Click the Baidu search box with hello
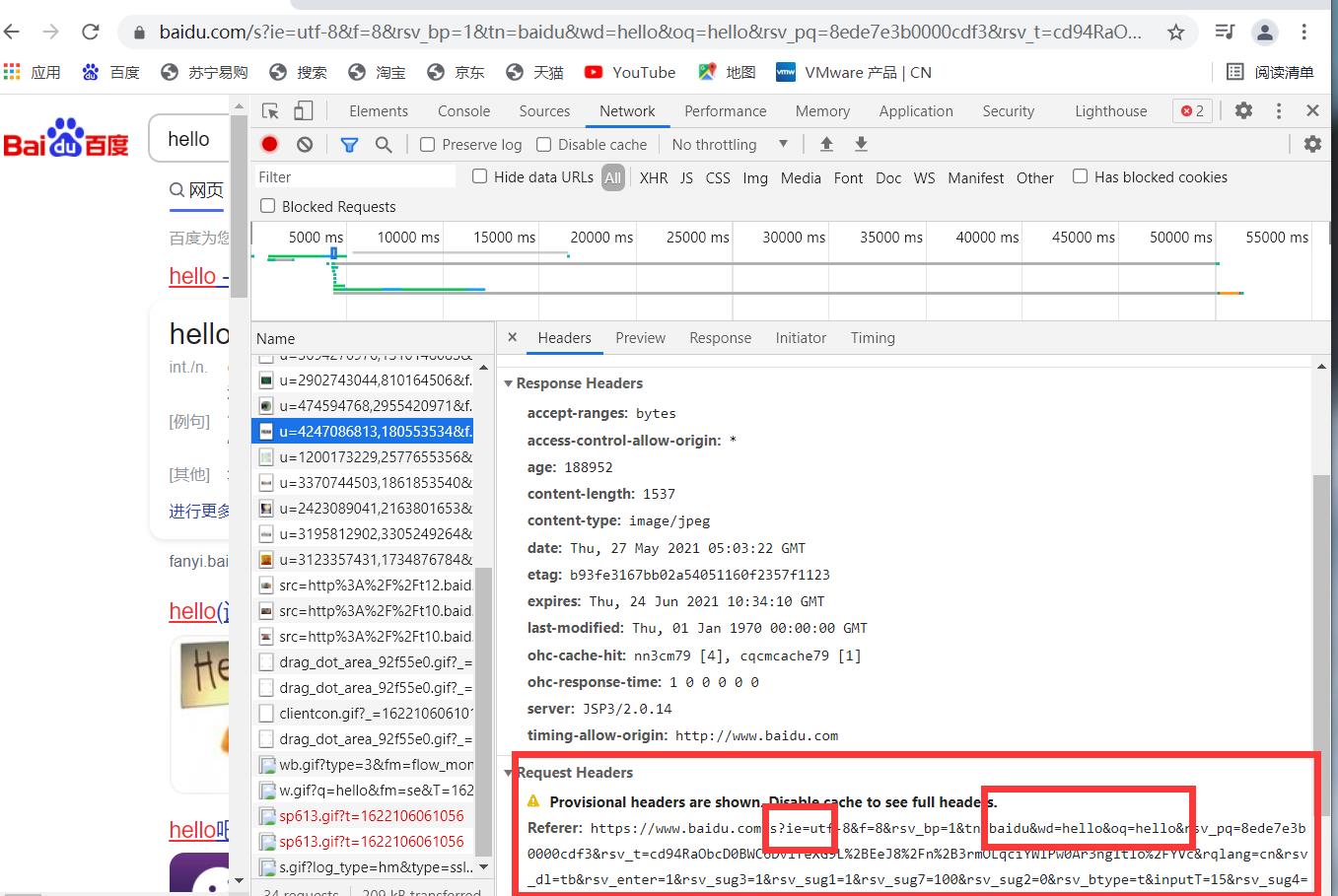1338x896 pixels. [x=188, y=139]
